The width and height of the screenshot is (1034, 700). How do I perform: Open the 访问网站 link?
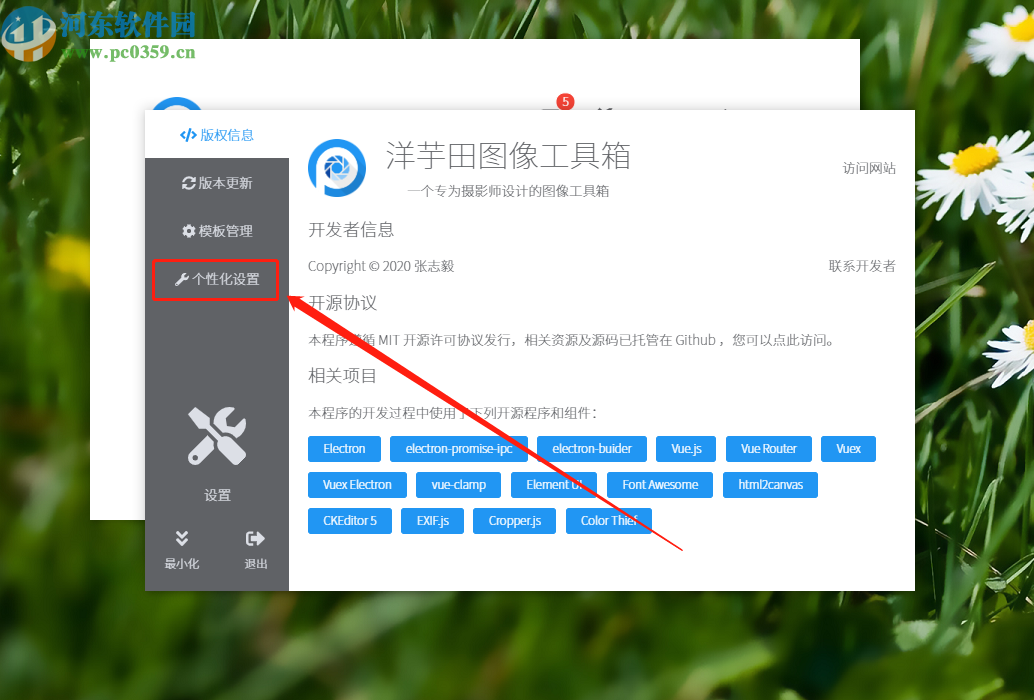pos(868,169)
